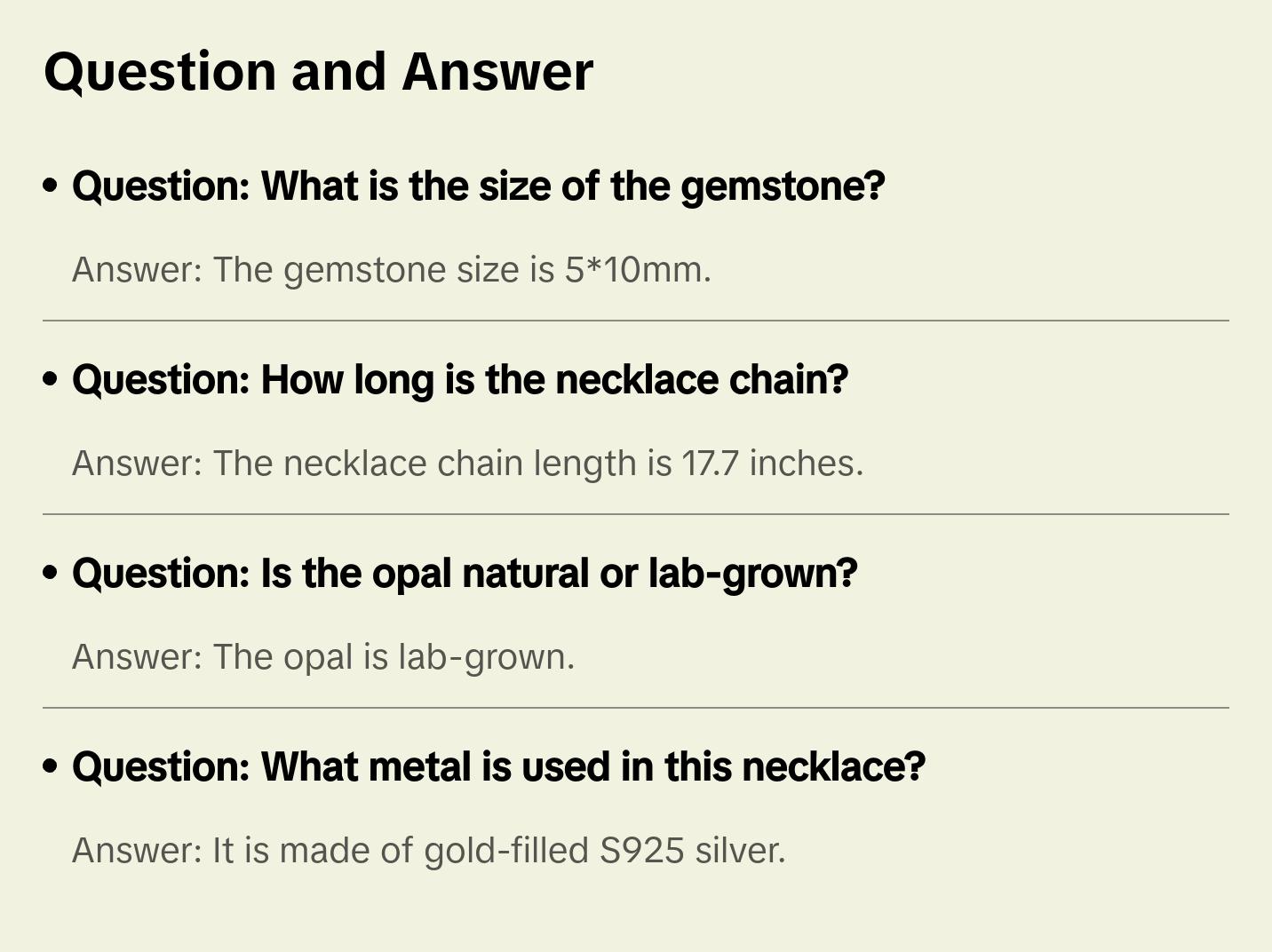Select the opal natural or lab-grown question
1272x952 pixels.
[464, 574]
